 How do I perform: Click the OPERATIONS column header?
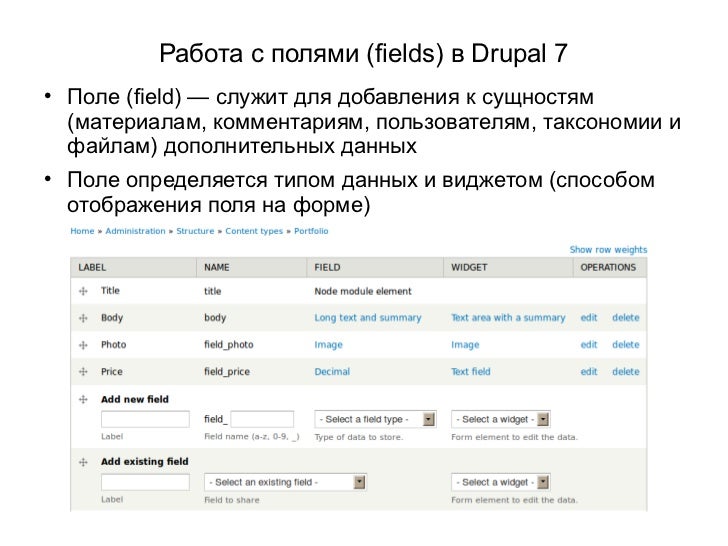point(608,267)
